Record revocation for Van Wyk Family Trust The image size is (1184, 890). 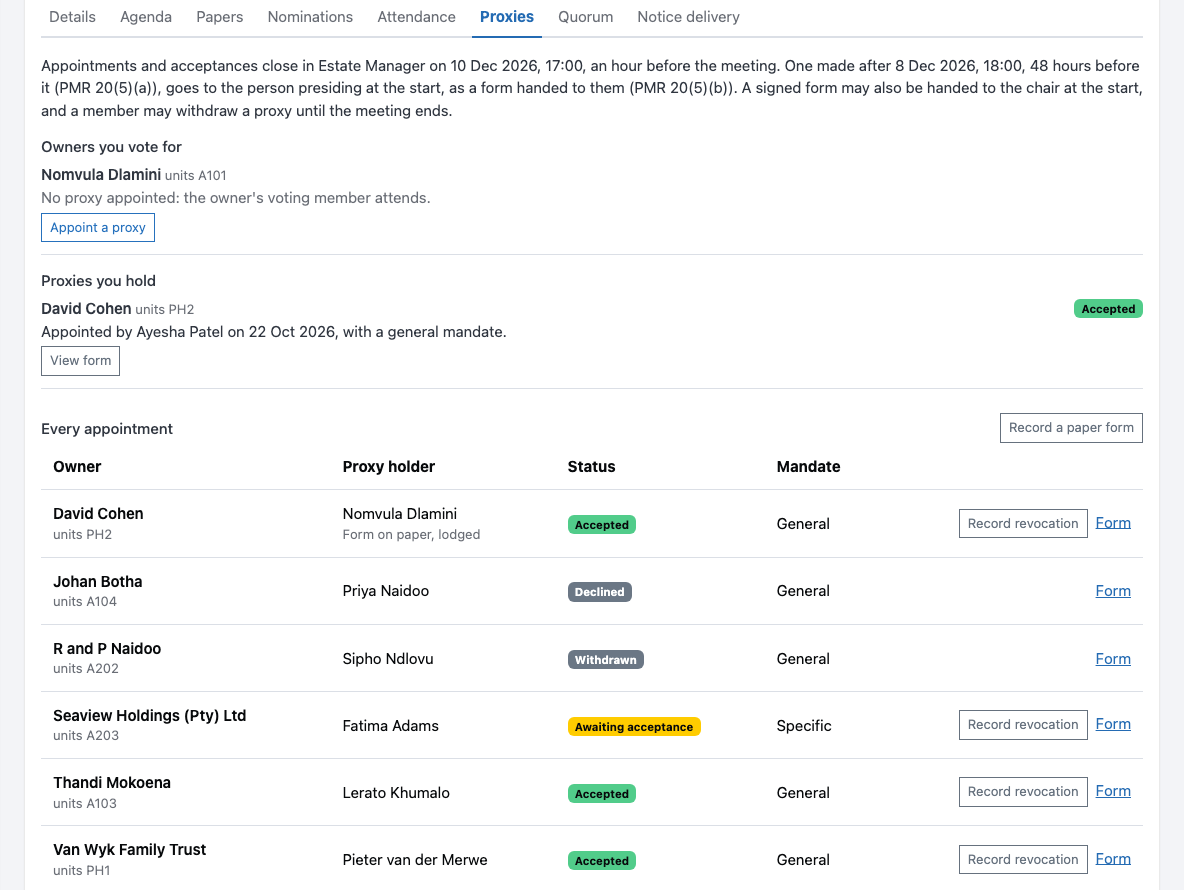(1023, 859)
